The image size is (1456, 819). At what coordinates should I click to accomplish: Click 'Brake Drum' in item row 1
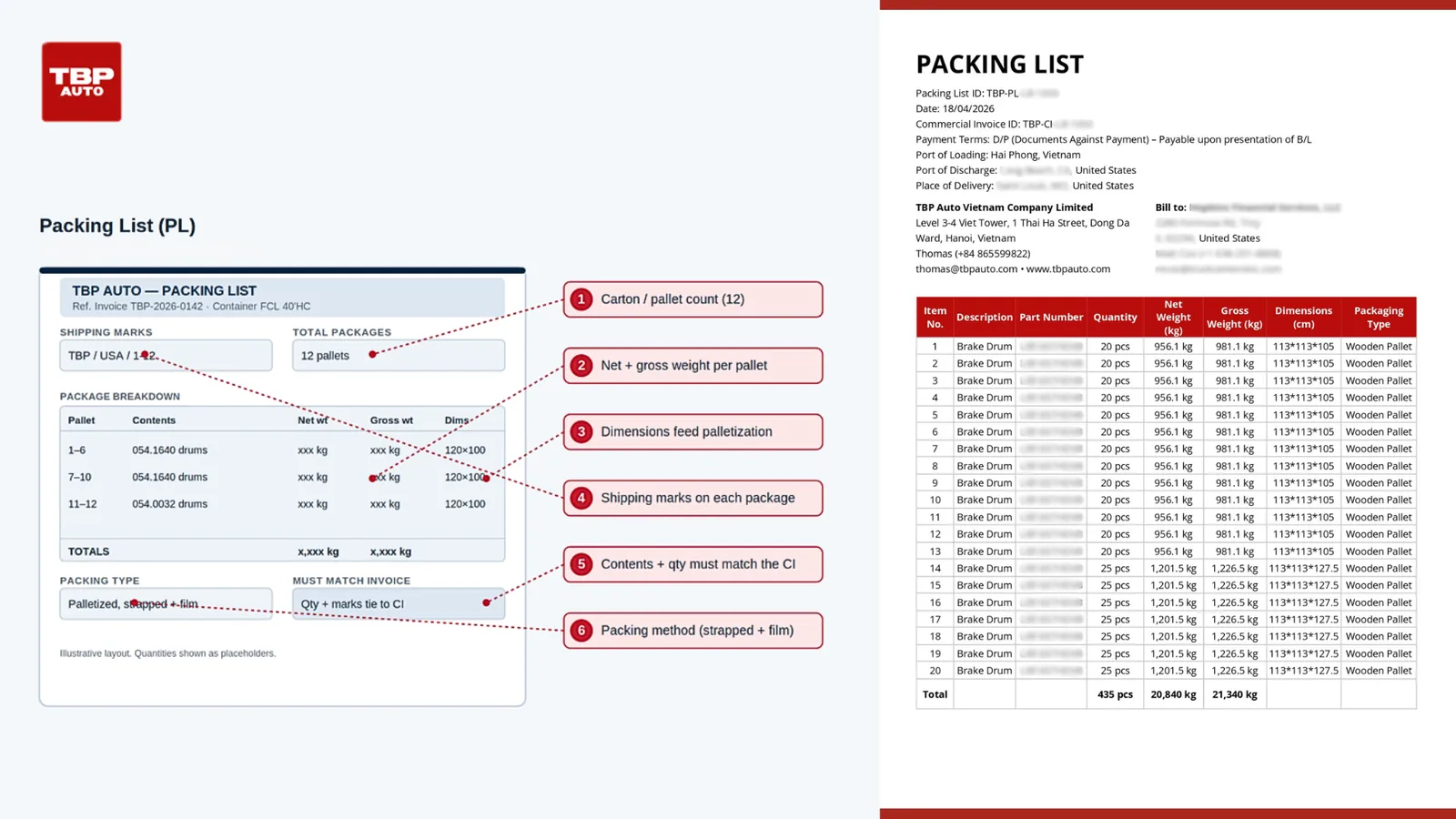984,347
